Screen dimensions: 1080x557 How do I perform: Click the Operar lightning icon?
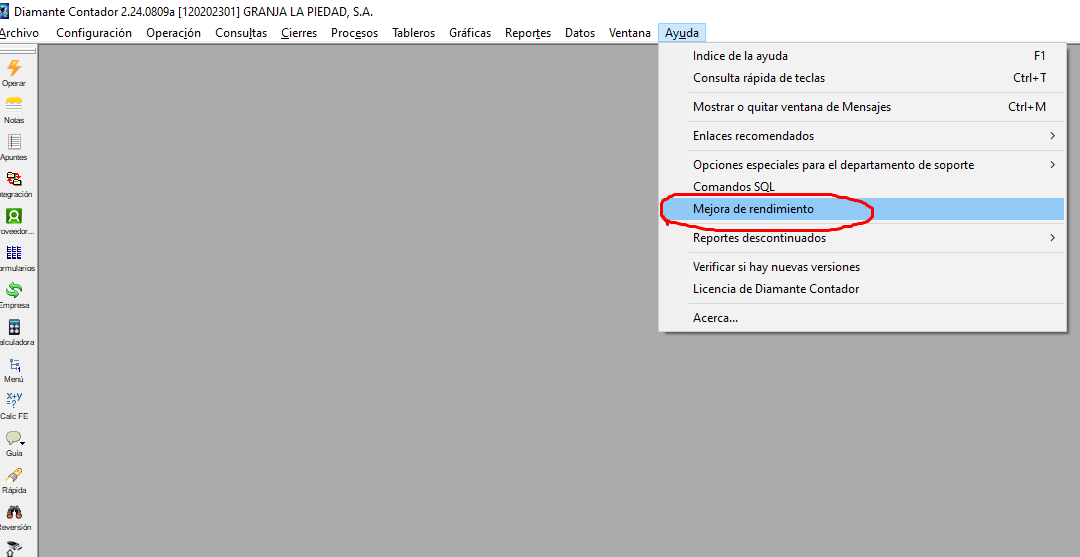pos(14,67)
